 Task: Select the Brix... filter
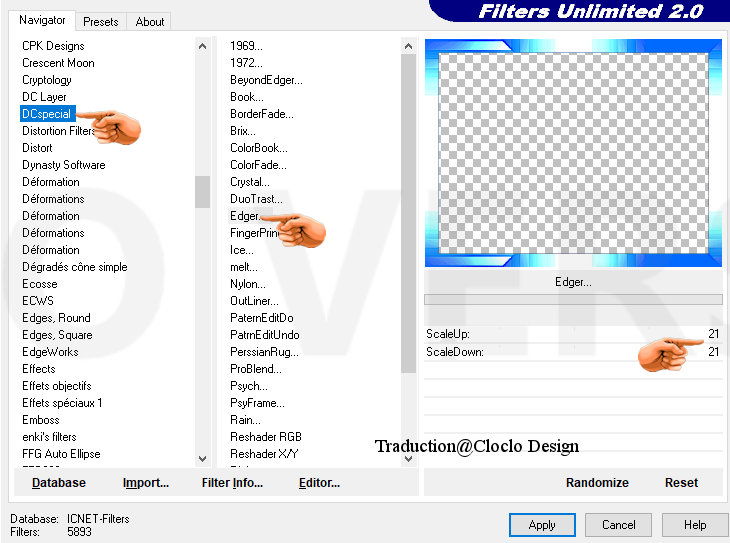pyautogui.click(x=243, y=131)
